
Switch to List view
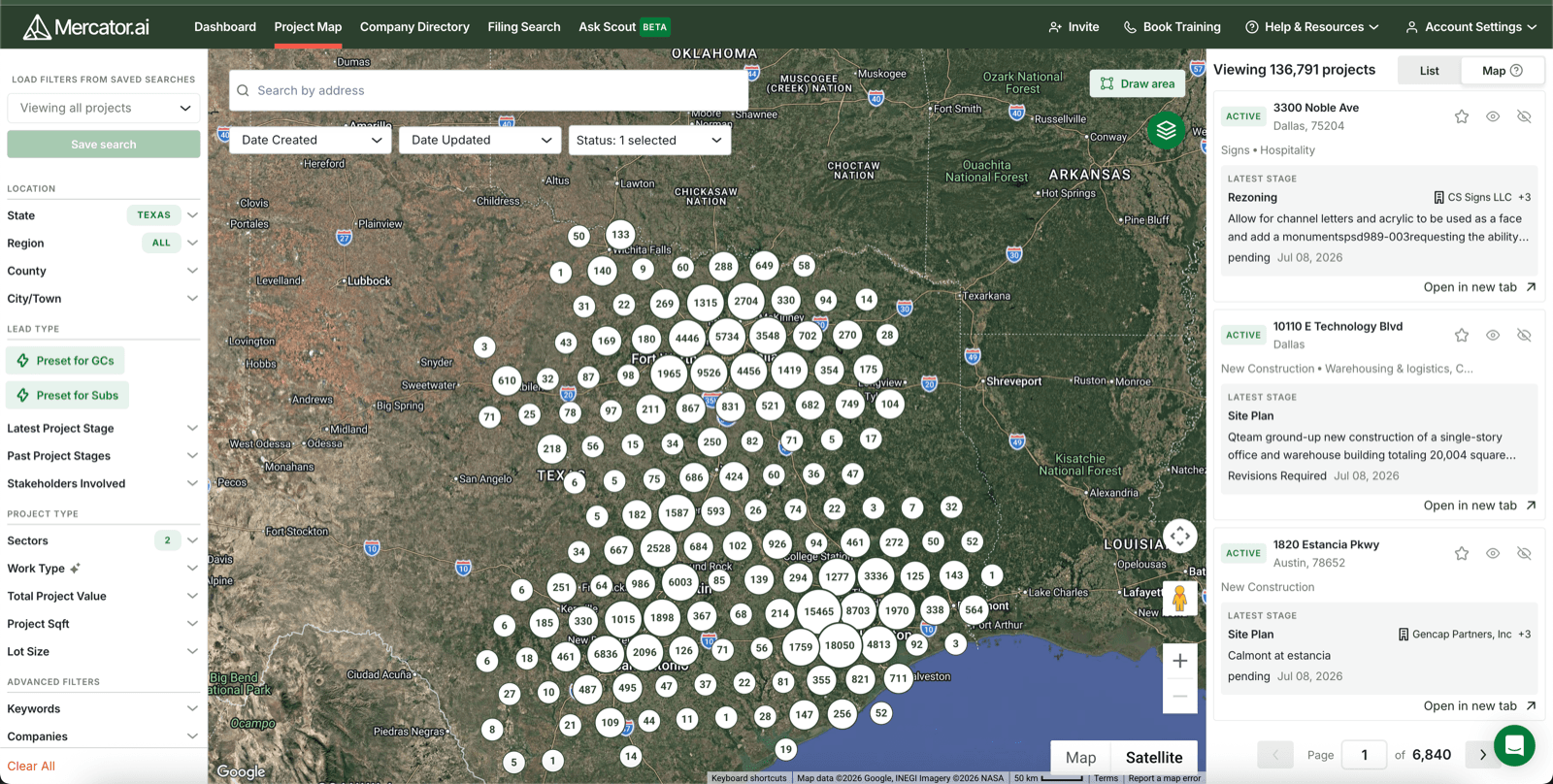[x=1429, y=70]
